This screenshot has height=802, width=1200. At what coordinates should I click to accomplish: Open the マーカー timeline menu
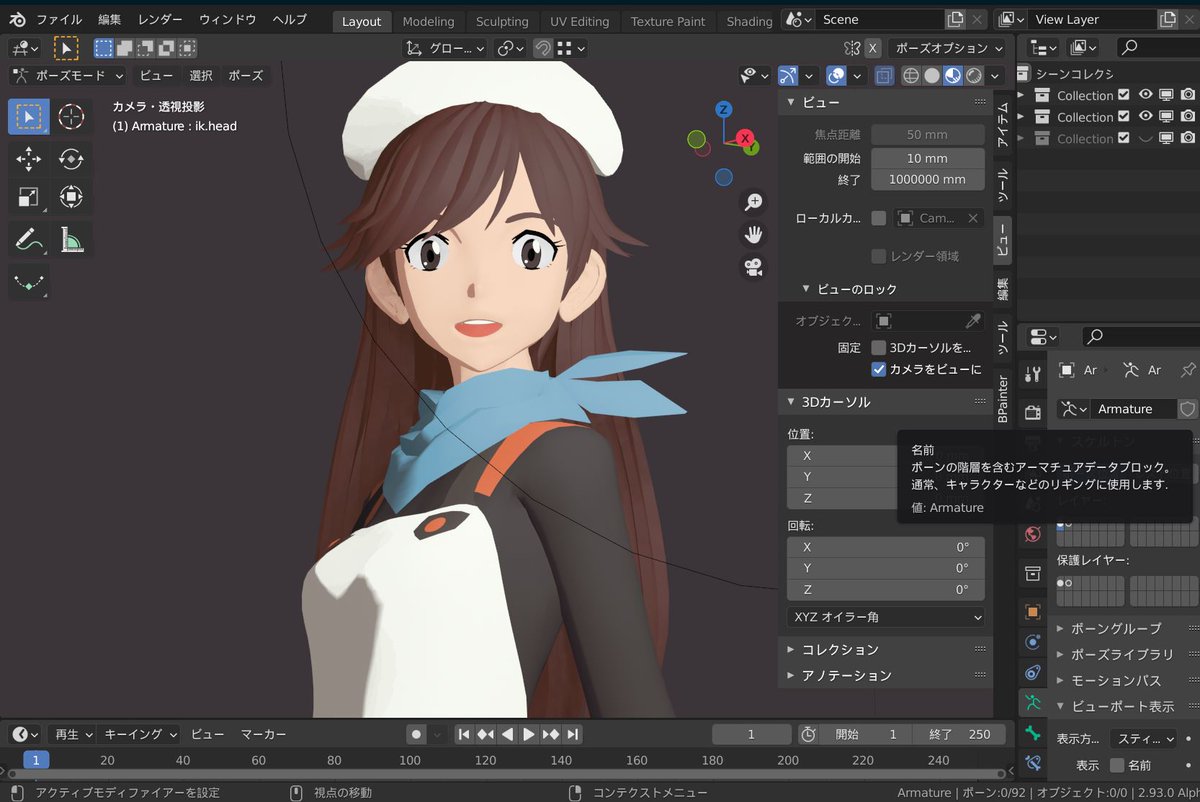(x=263, y=734)
